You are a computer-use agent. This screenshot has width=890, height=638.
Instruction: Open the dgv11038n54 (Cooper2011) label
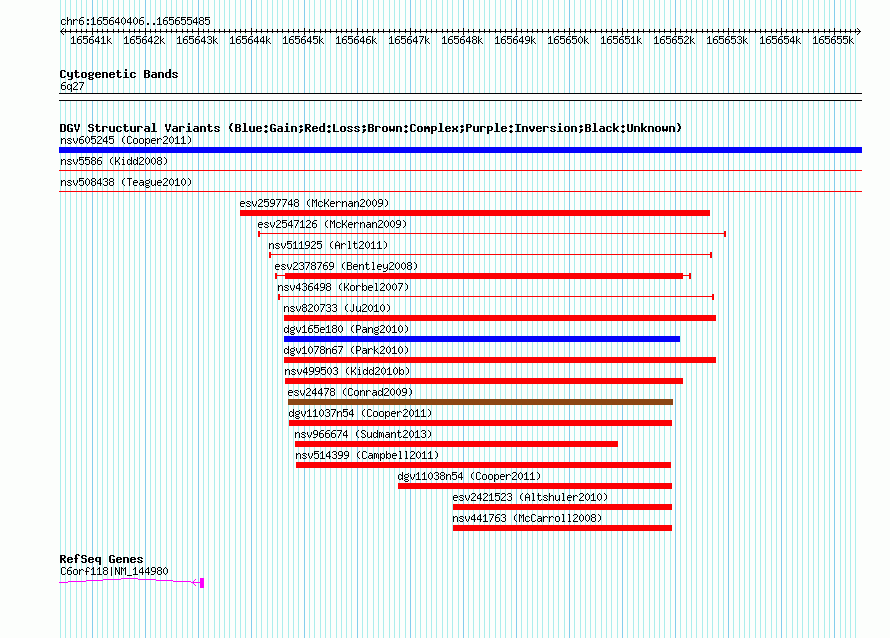pos(469,476)
